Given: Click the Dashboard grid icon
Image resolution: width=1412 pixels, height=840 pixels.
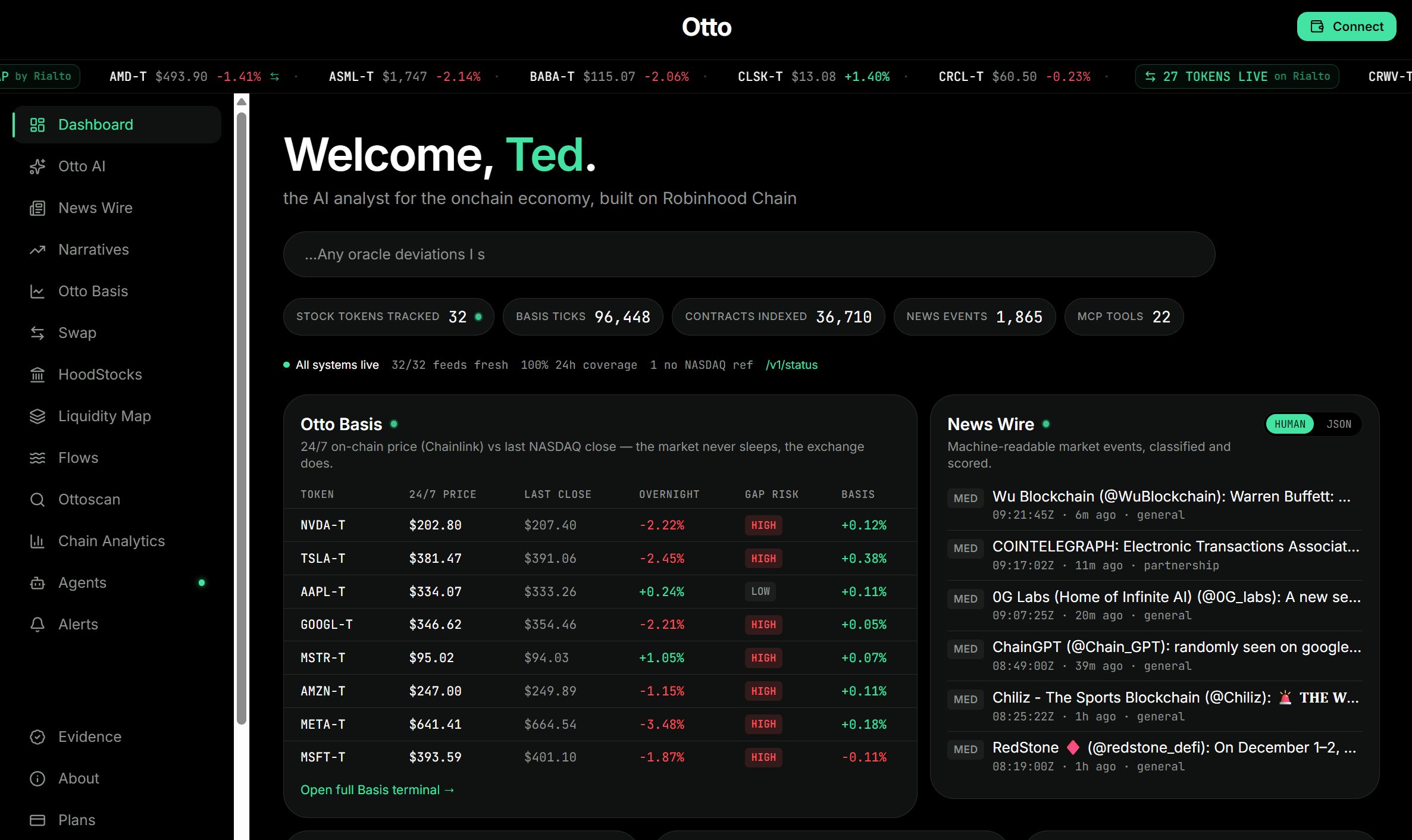Looking at the screenshot, I should [37, 125].
